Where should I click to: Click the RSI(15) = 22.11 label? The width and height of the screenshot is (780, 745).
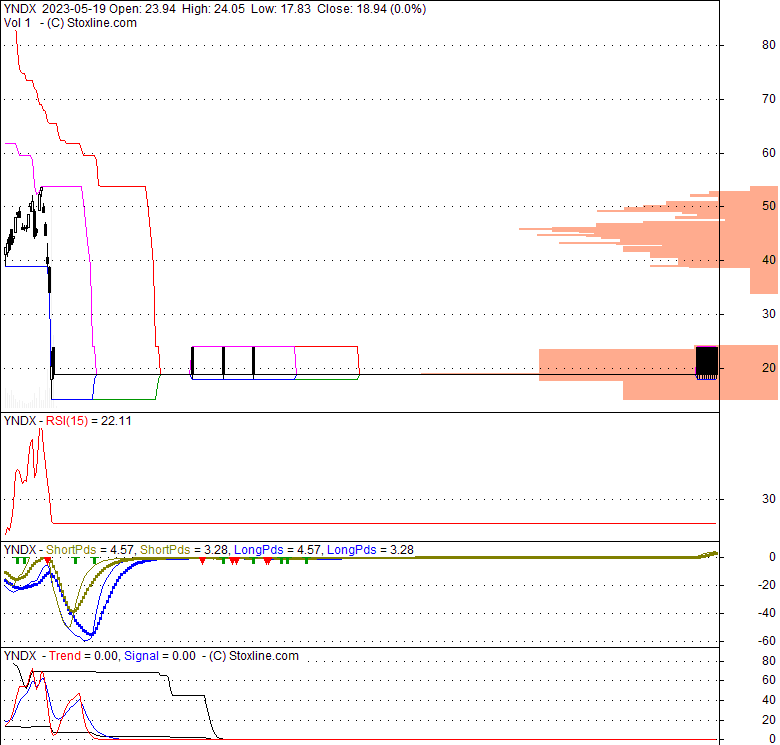tap(68, 421)
